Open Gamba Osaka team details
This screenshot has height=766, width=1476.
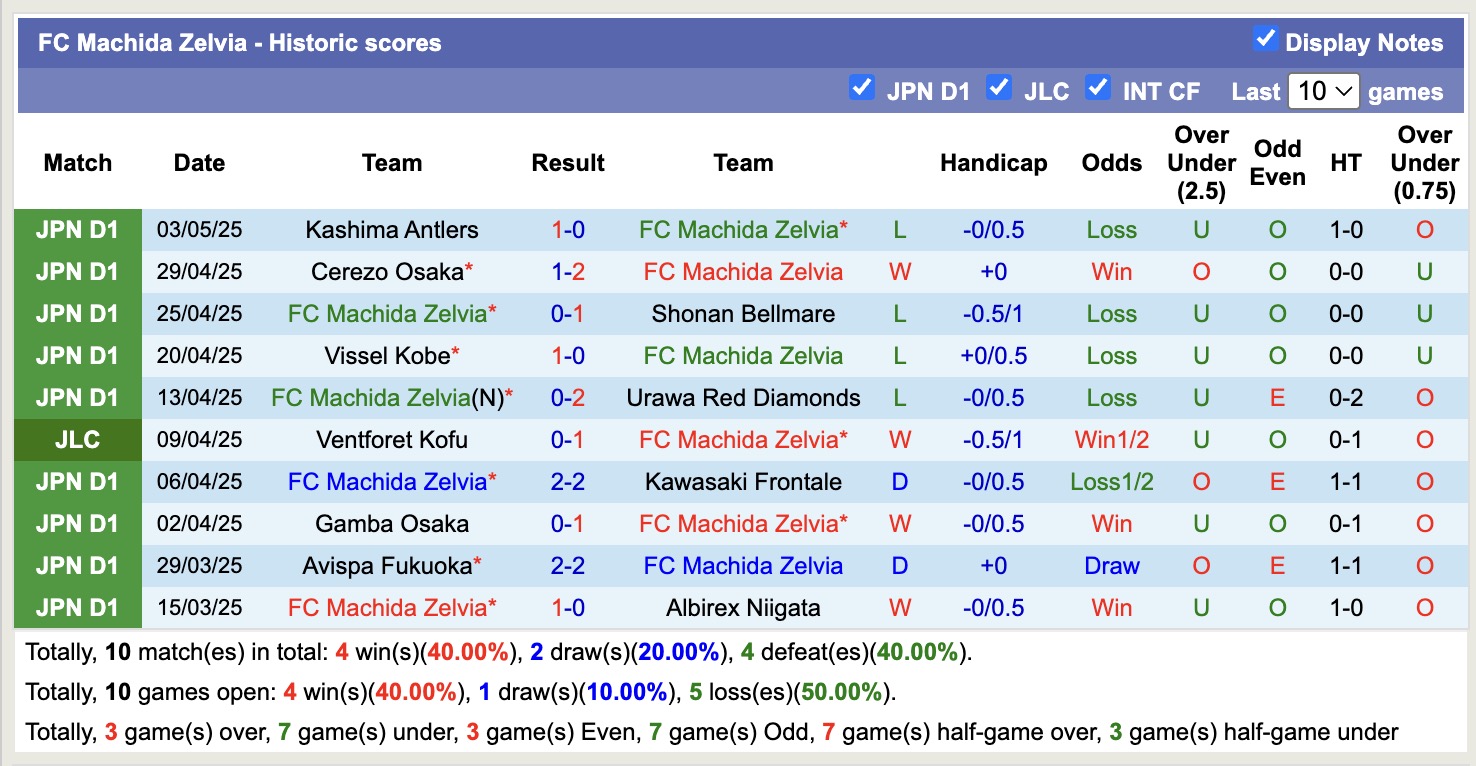(392, 523)
